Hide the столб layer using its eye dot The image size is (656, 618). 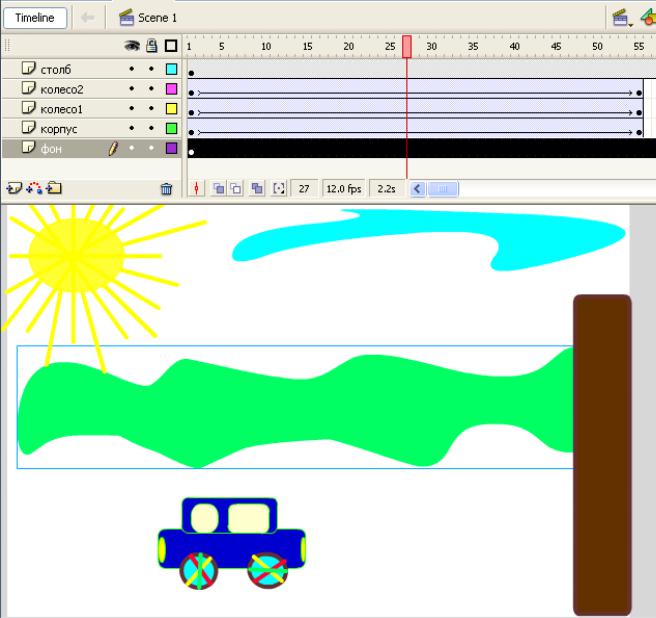coord(132,69)
